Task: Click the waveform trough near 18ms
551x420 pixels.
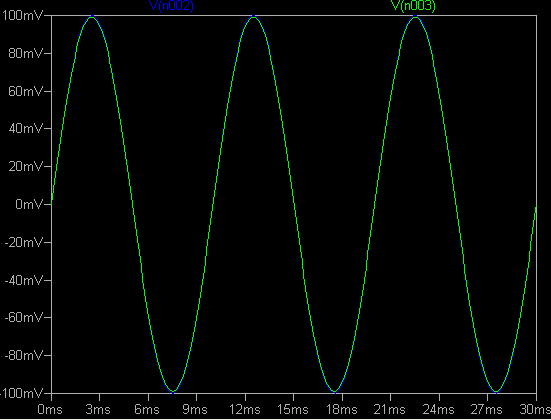Action: 335,391
